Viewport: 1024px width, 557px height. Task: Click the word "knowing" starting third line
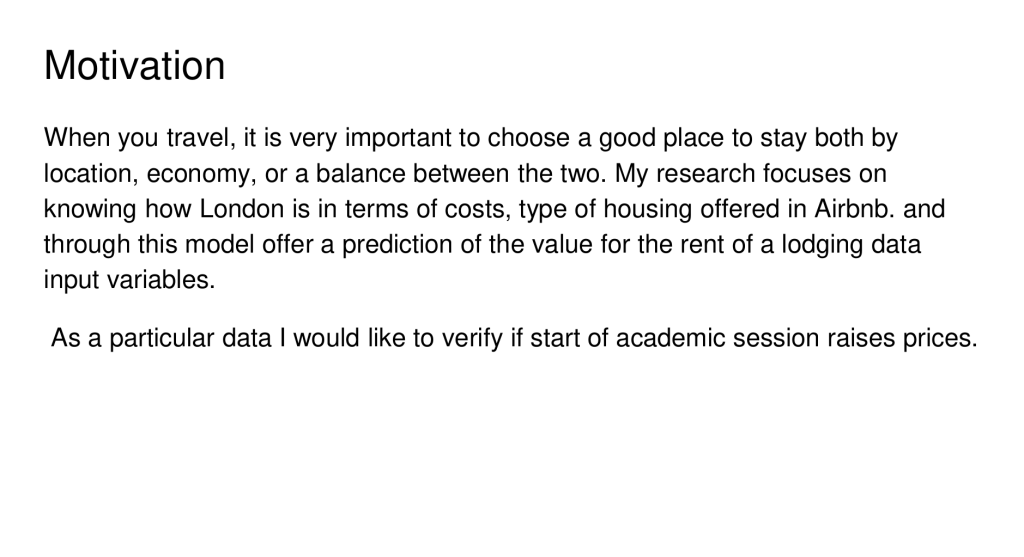(88, 209)
